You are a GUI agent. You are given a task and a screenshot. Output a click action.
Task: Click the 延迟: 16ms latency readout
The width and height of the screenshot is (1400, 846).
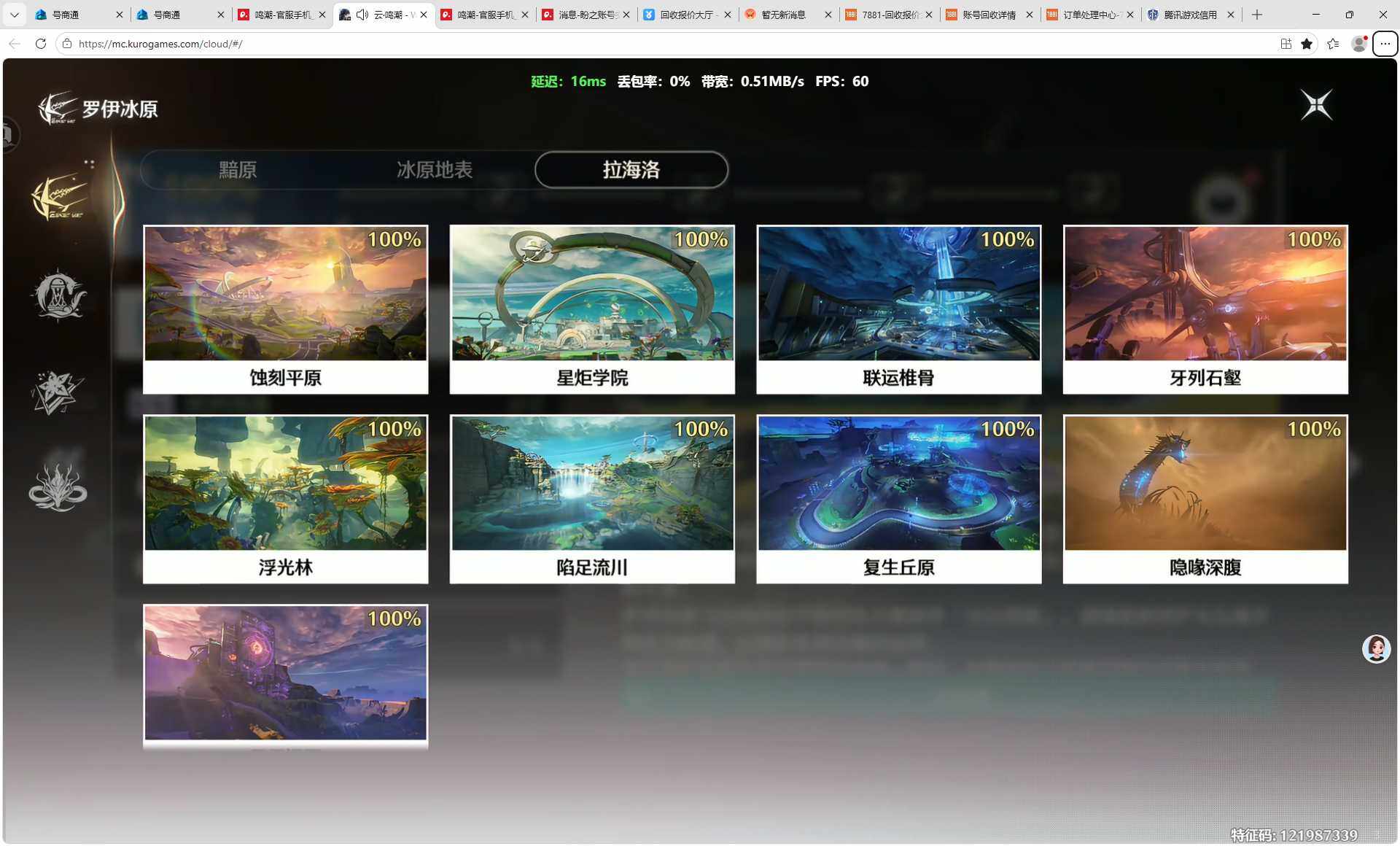point(568,82)
